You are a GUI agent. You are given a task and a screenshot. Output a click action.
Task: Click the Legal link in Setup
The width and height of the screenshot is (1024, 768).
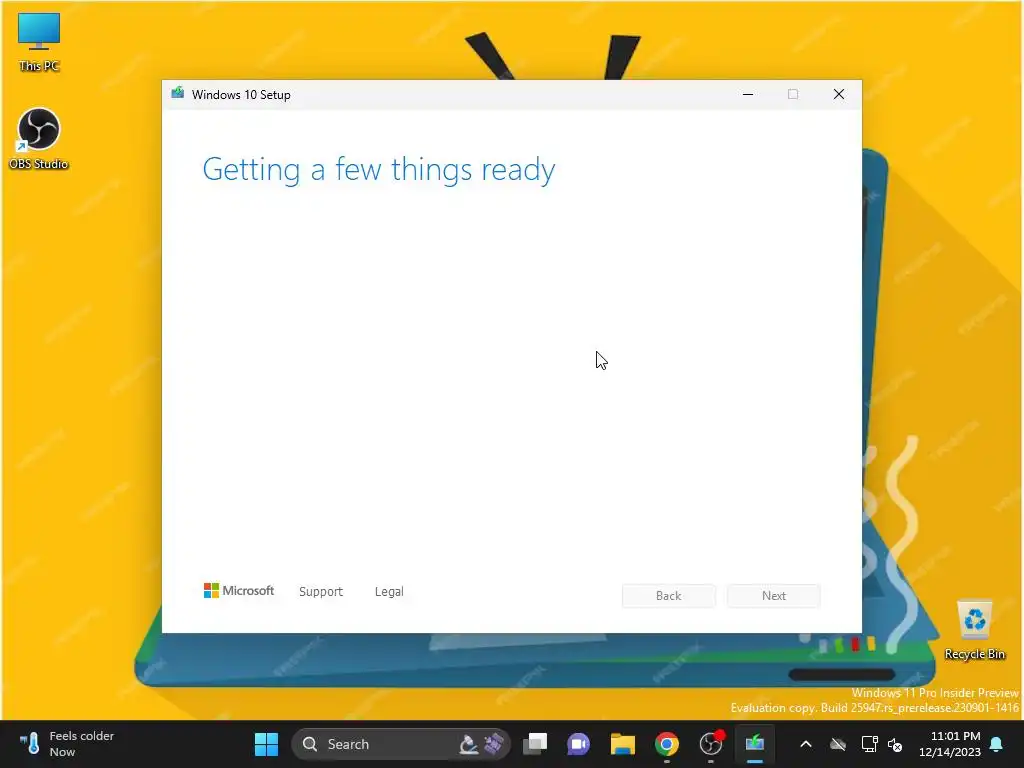389,592
